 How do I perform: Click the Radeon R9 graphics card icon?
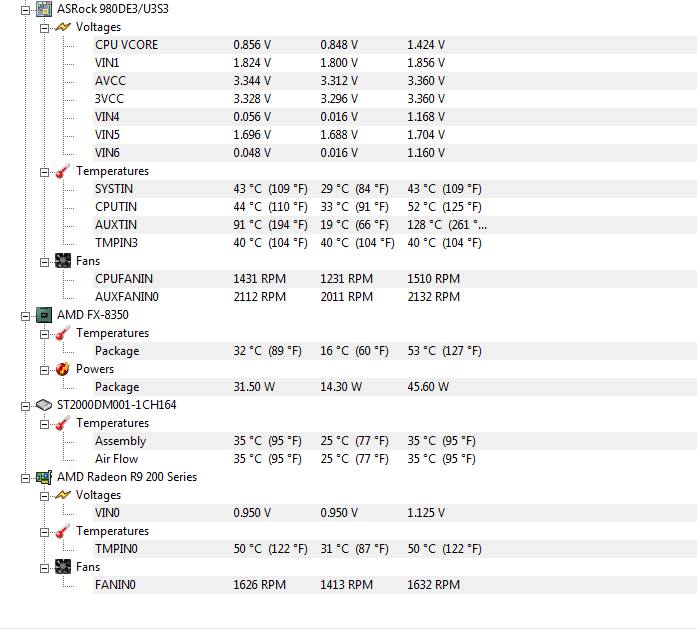(44, 477)
